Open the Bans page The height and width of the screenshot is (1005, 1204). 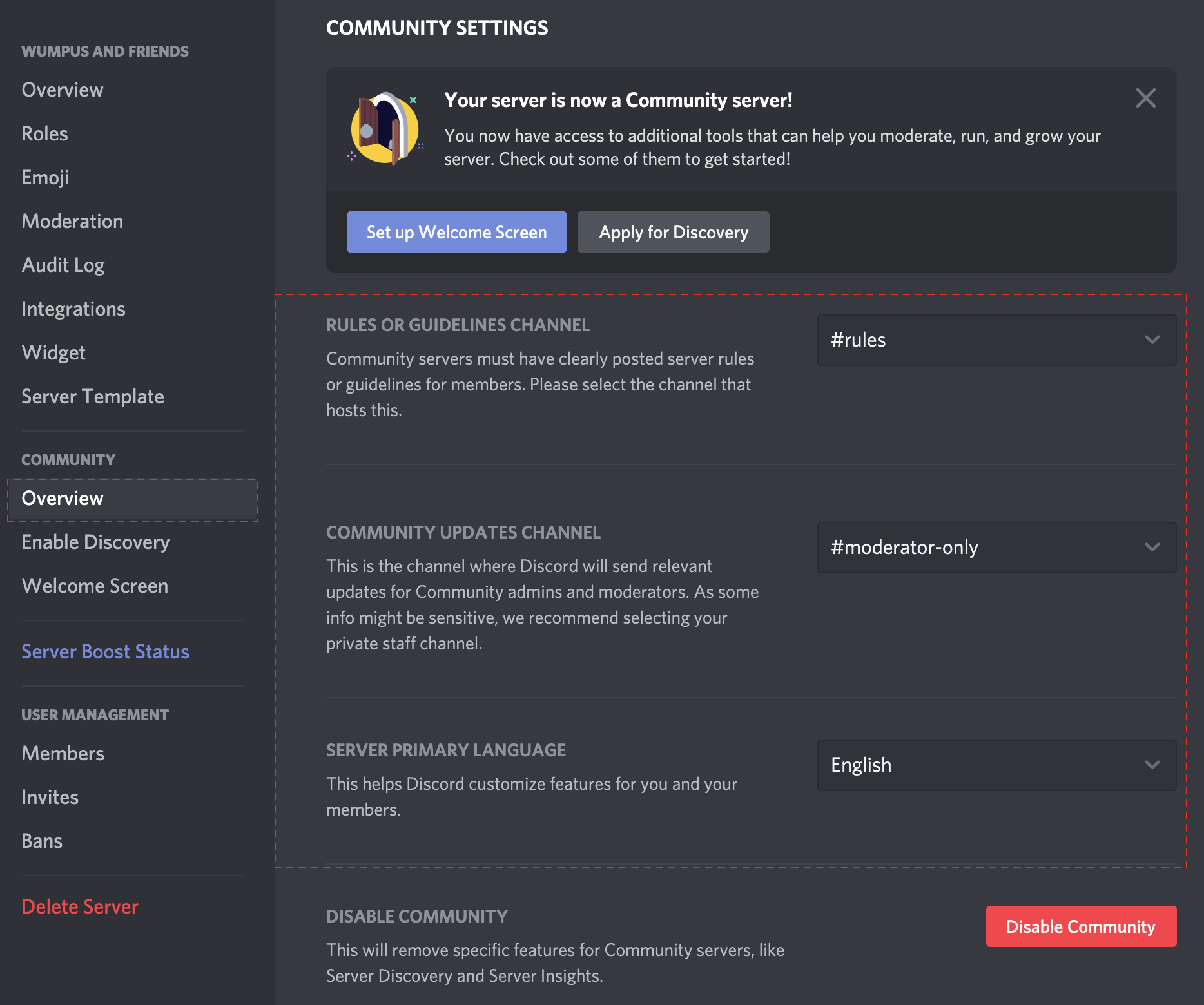pos(42,841)
